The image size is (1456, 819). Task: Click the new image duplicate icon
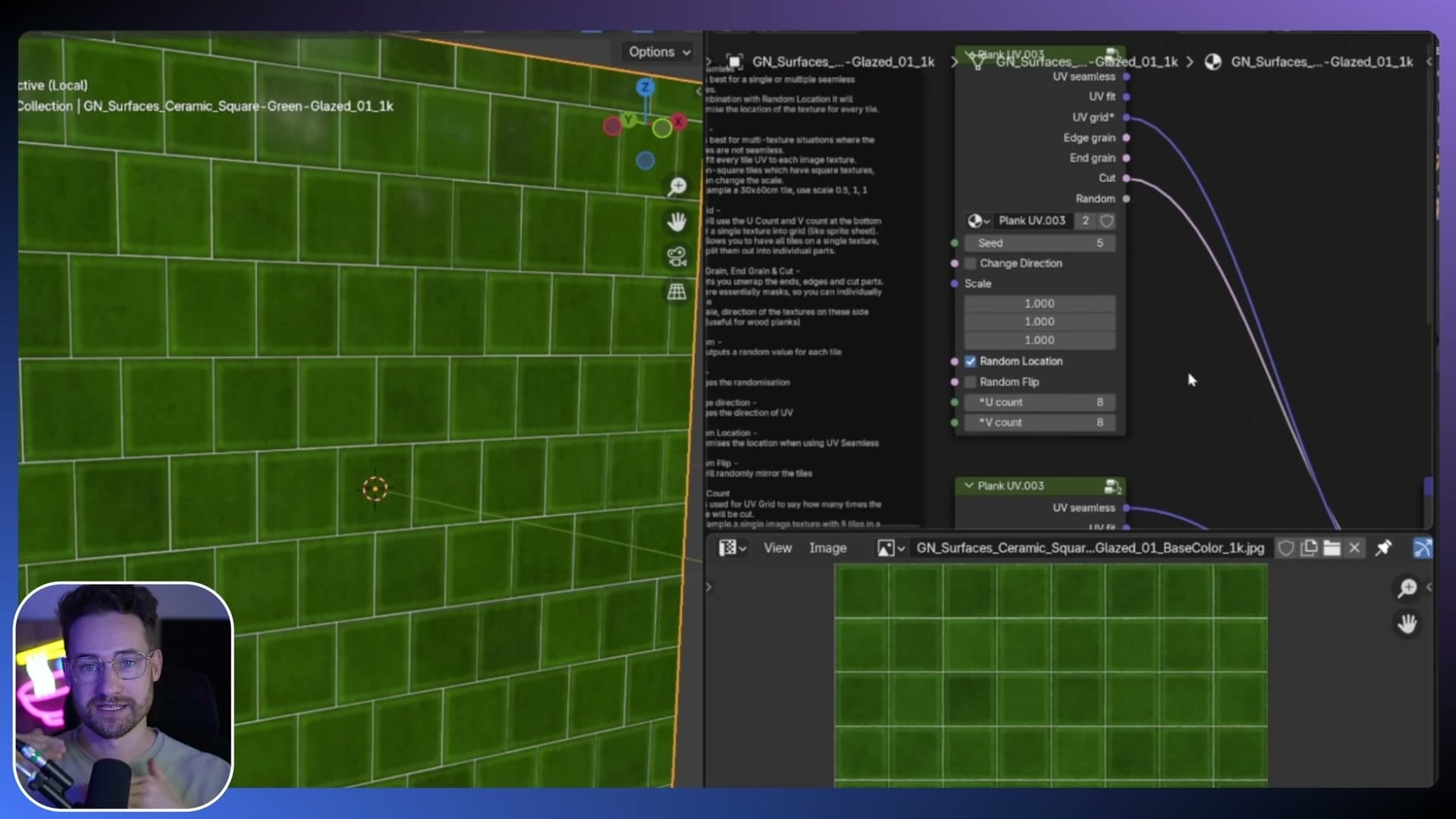1309,548
